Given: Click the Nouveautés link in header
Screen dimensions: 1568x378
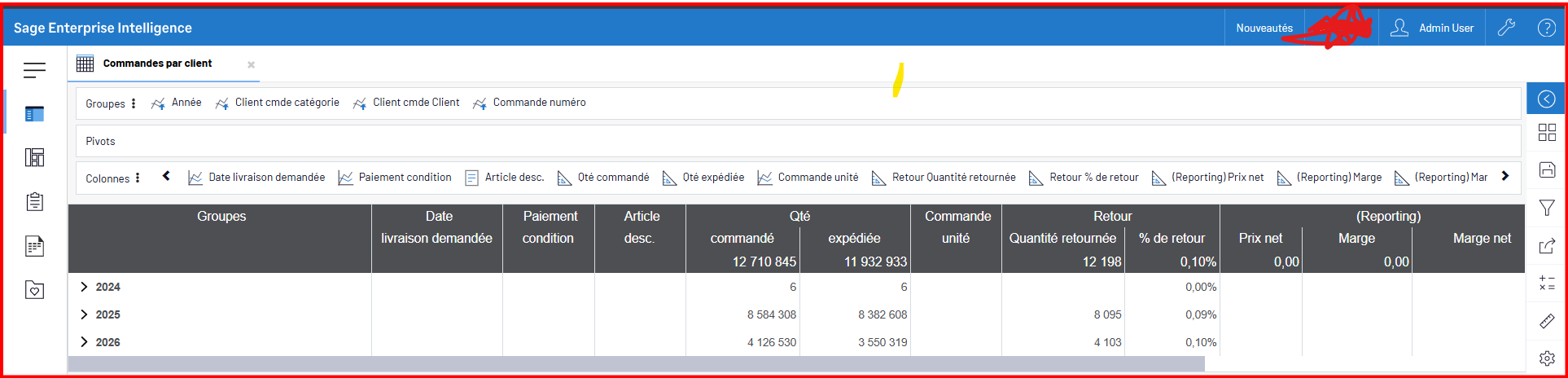Looking at the screenshot, I should pyautogui.click(x=1264, y=28).
